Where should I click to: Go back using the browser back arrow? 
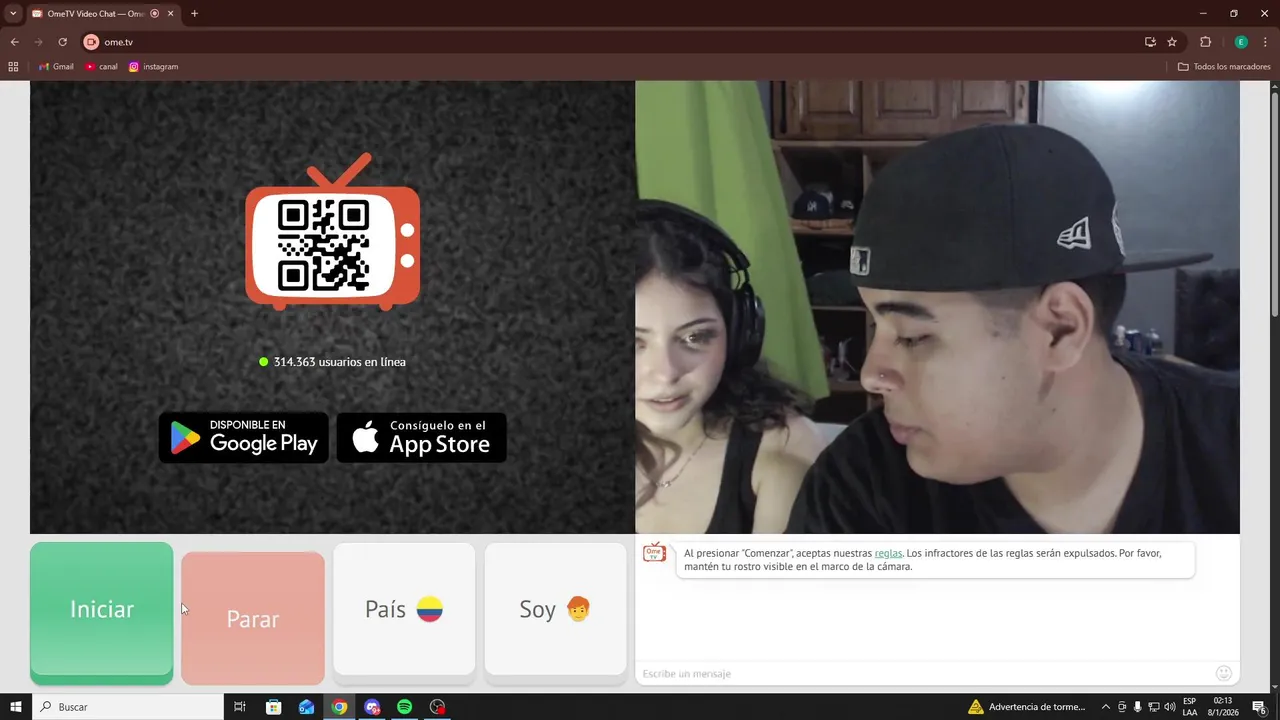tap(14, 42)
